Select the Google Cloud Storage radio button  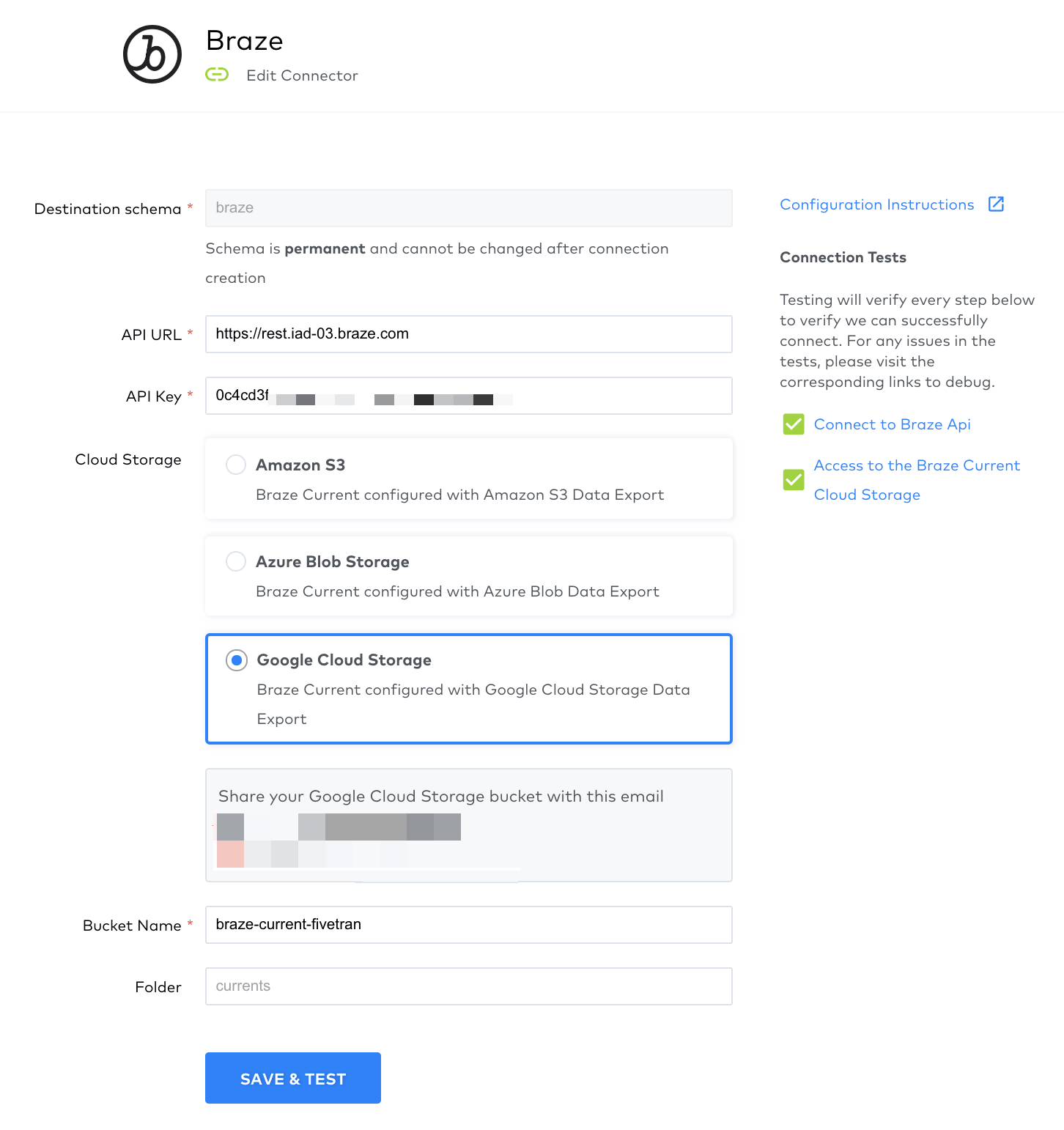coord(236,660)
